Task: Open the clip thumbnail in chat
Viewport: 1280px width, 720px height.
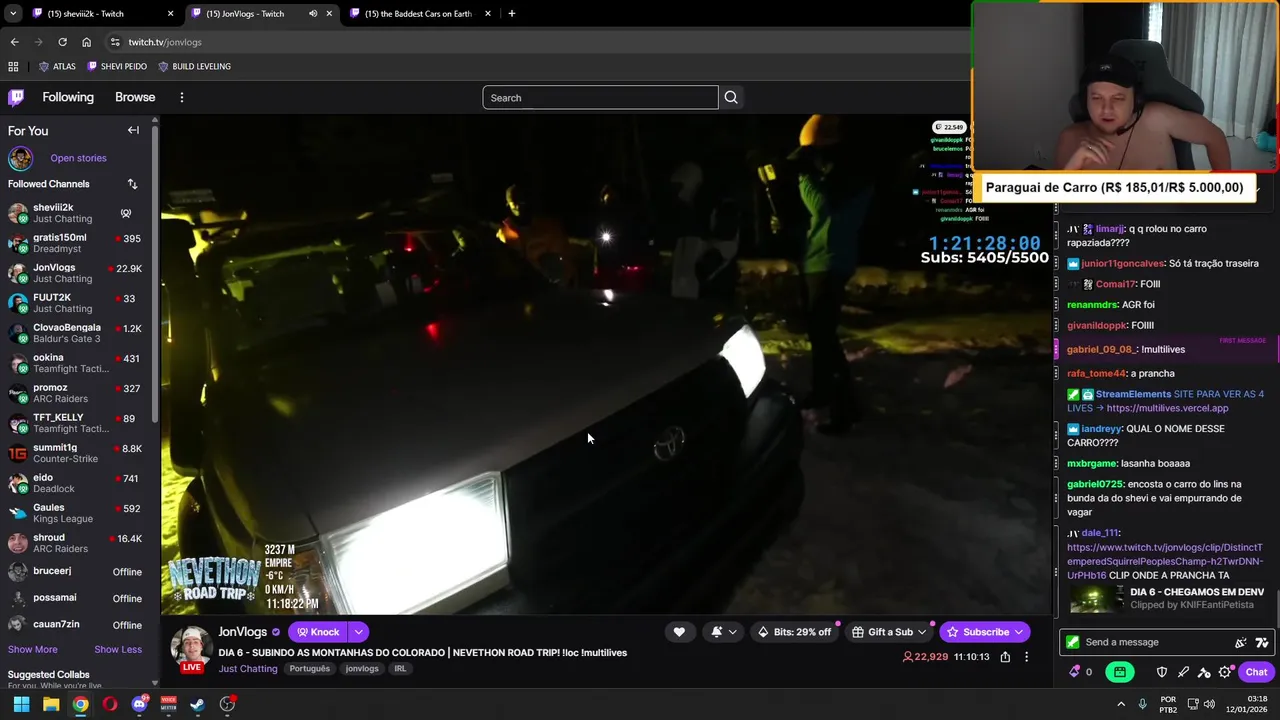Action: [1095, 599]
